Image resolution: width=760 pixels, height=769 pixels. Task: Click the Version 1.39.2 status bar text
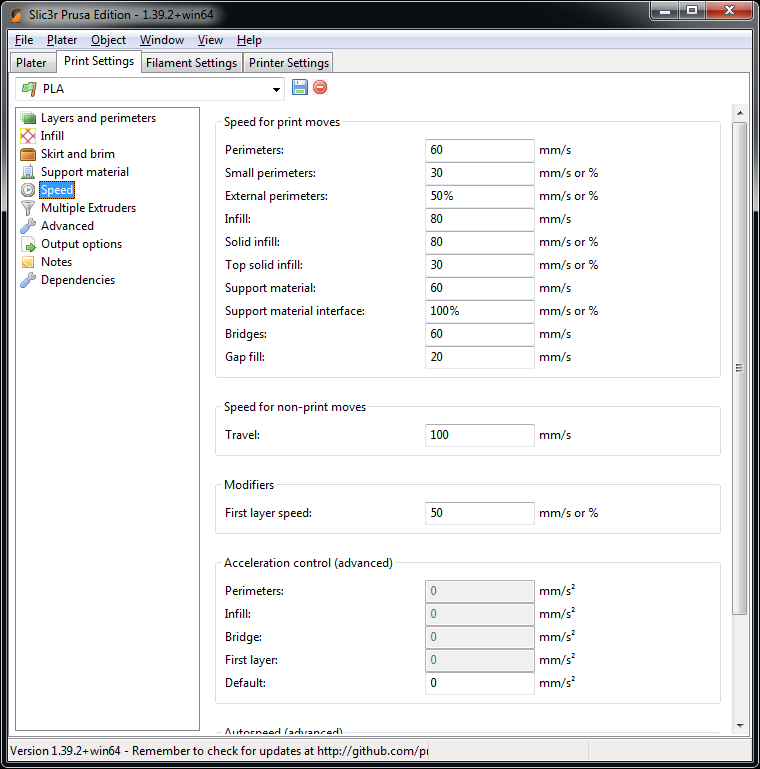(219, 751)
